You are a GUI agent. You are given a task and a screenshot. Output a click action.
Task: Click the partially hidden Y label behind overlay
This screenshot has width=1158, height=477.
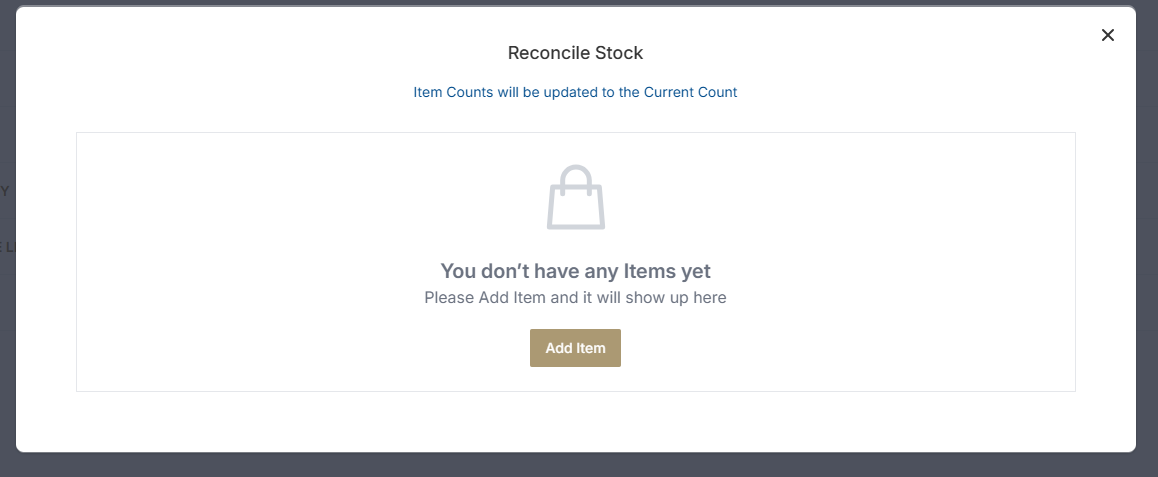5,191
